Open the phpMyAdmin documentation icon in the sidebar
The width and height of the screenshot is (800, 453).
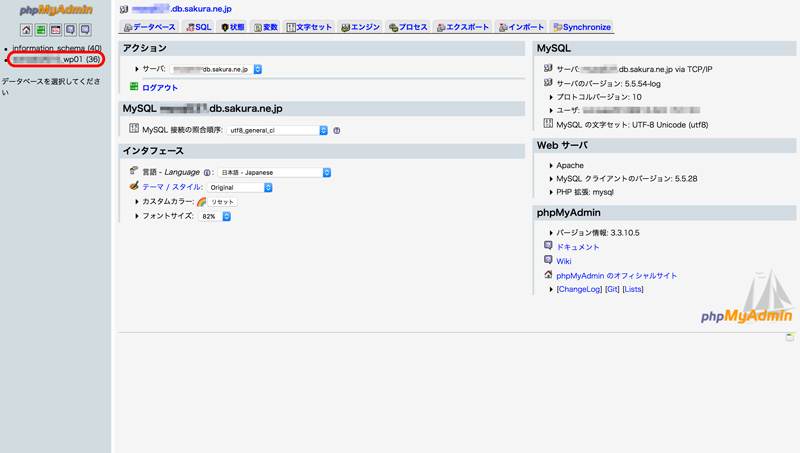tap(70, 30)
